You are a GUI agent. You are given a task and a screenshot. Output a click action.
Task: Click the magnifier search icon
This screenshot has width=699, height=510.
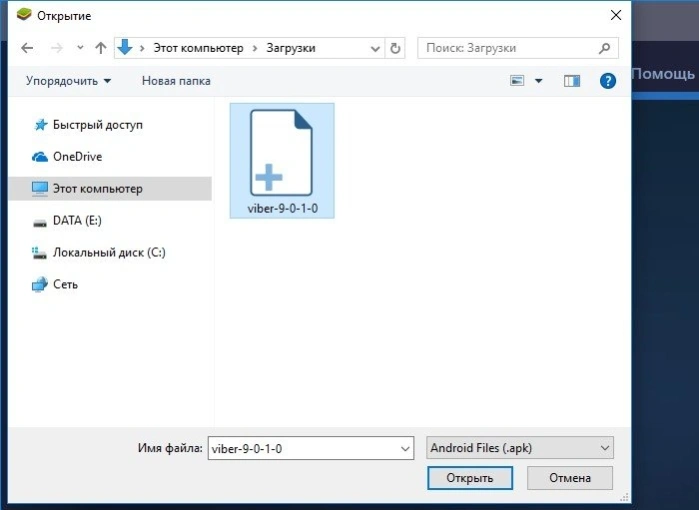click(x=604, y=48)
